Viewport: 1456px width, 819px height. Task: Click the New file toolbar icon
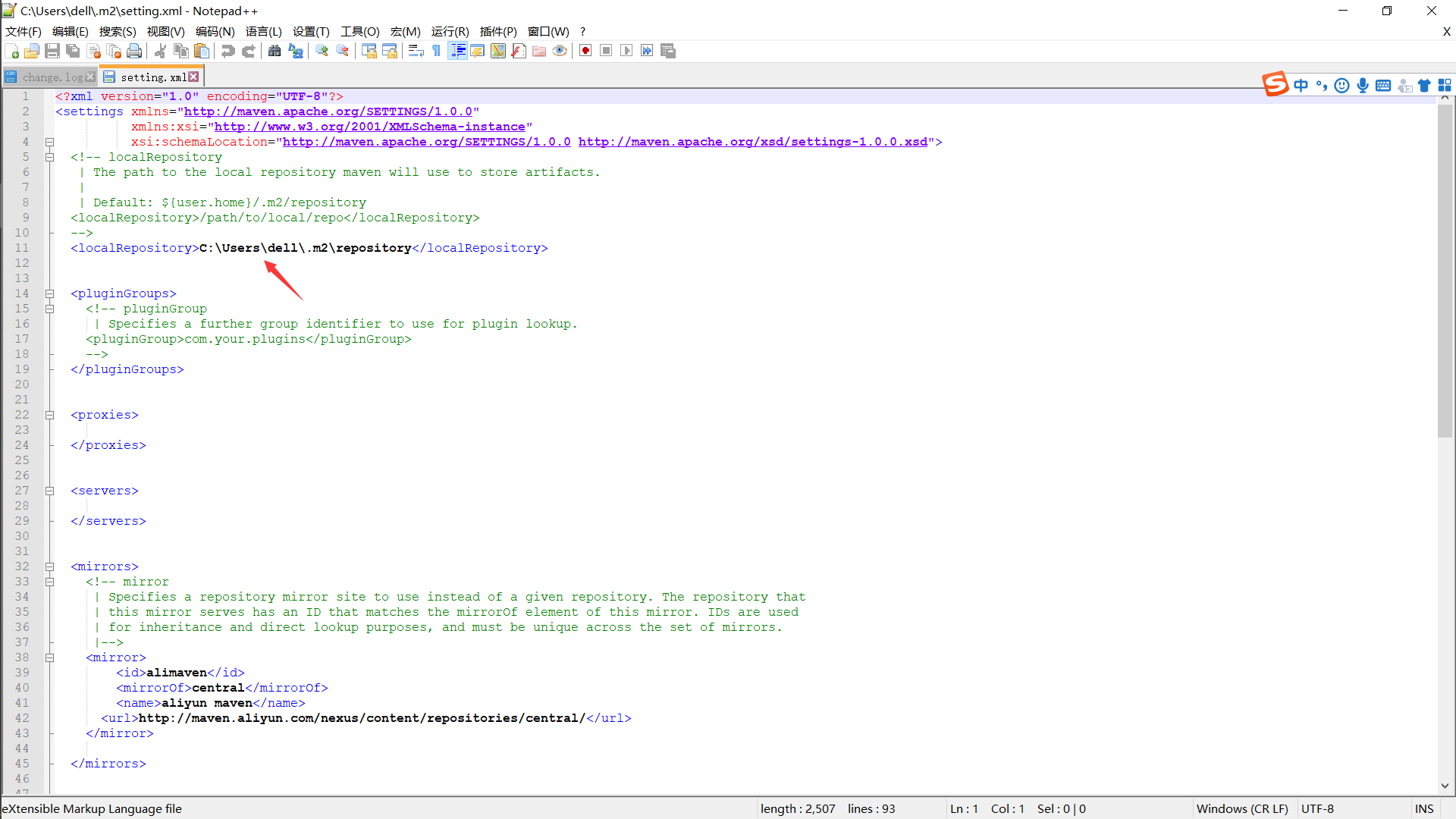[x=12, y=51]
